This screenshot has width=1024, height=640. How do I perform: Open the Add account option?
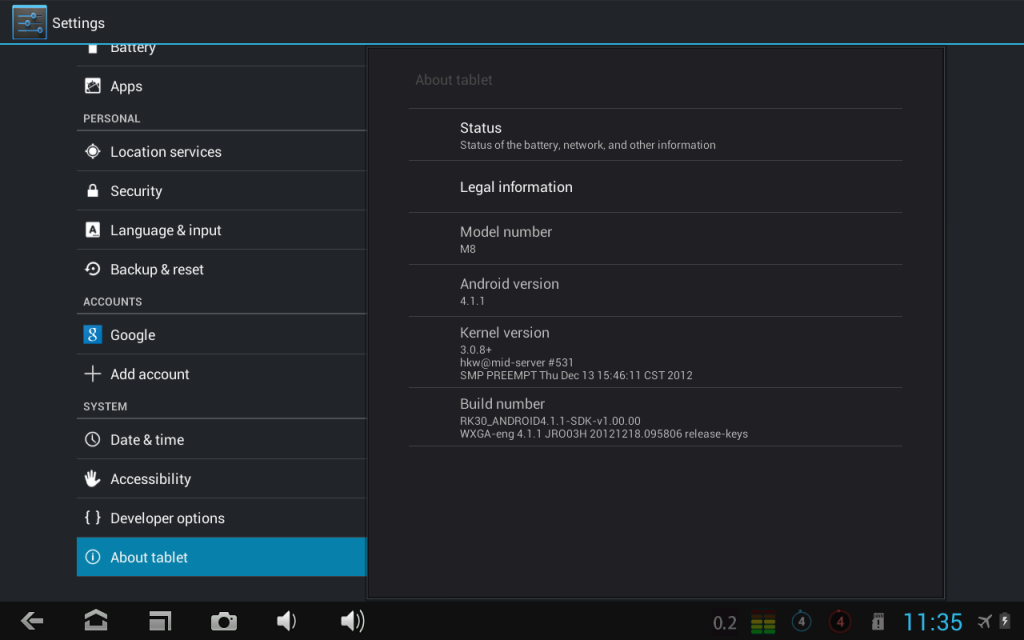point(221,374)
